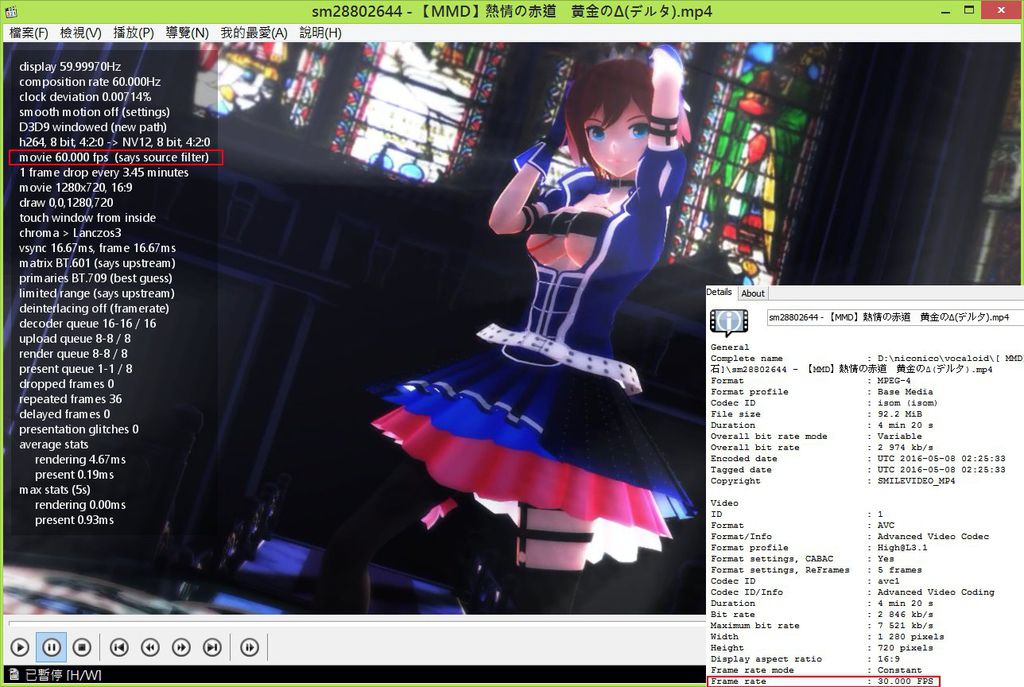Click the player icon in title bar
Image resolution: width=1024 pixels, height=687 pixels.
[11, 11]
